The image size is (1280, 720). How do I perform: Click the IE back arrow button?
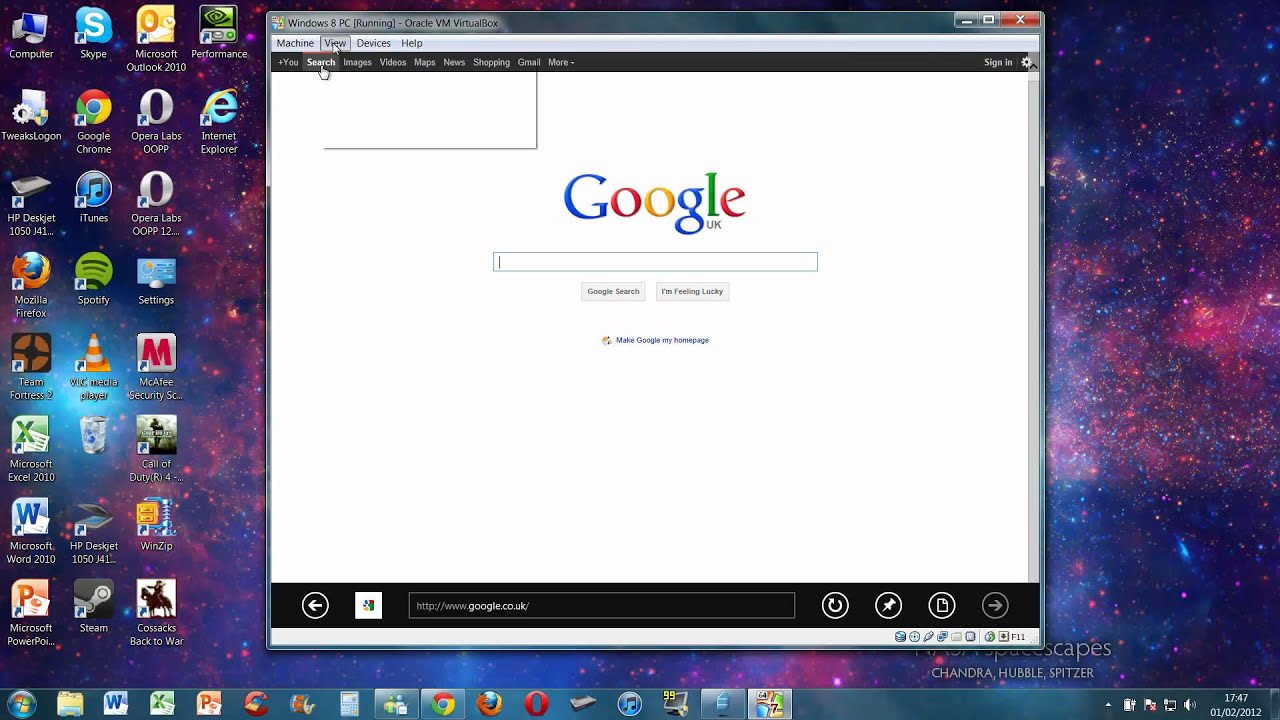pos(315,605)
